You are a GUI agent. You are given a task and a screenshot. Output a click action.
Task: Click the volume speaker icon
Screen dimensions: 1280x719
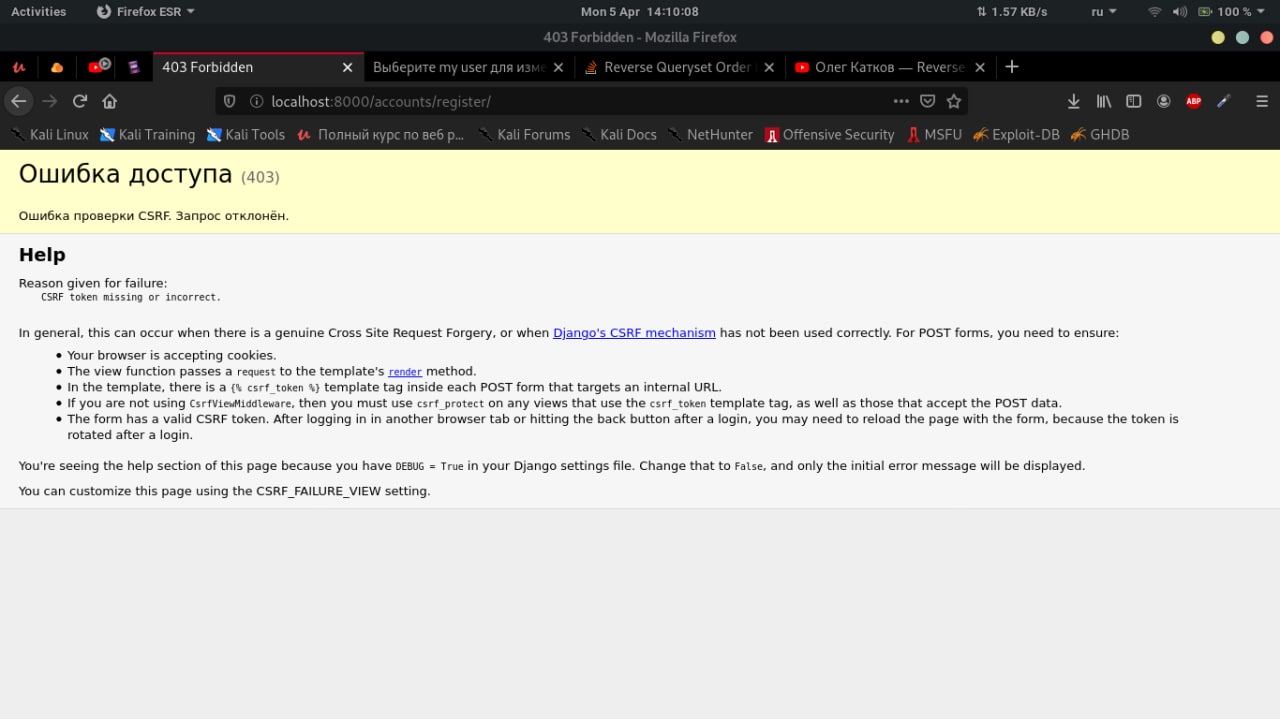[x=1180, y=11]
